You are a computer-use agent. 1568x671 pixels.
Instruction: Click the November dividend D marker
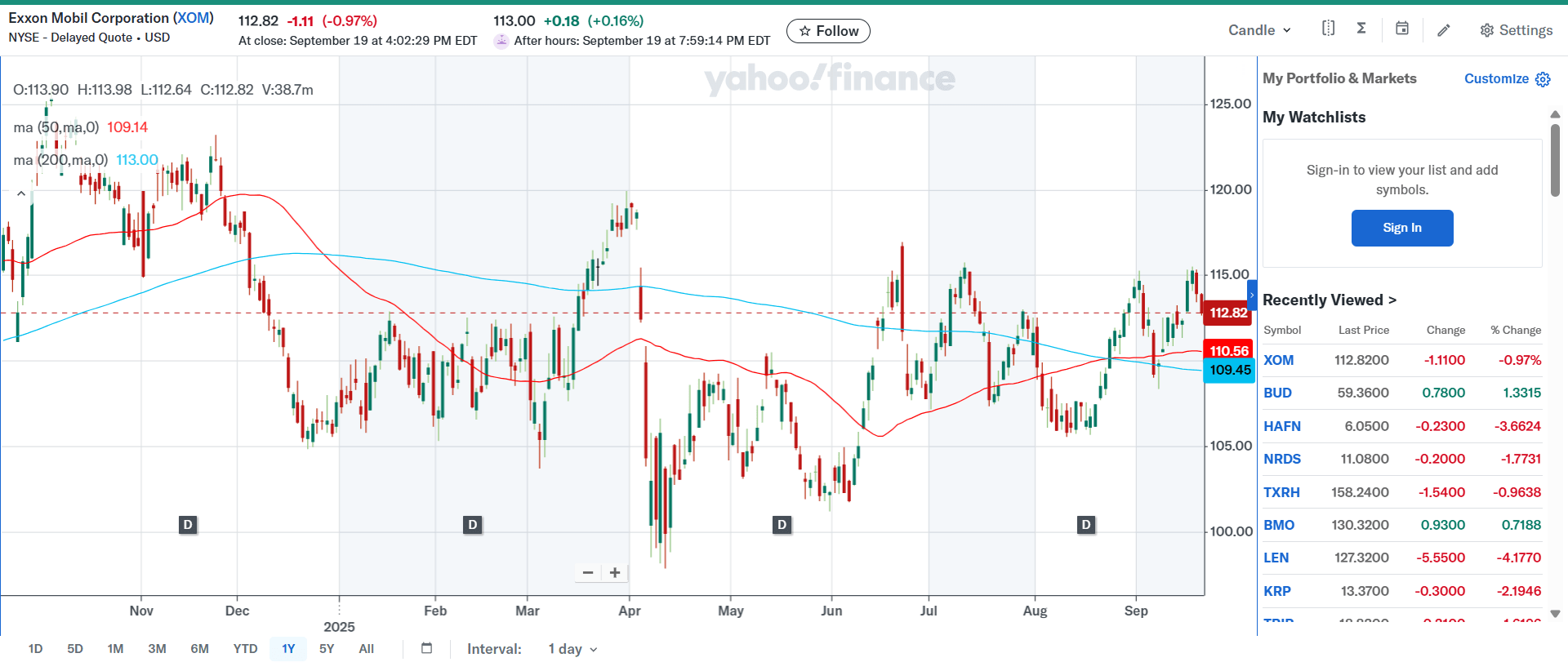(188, 525)
